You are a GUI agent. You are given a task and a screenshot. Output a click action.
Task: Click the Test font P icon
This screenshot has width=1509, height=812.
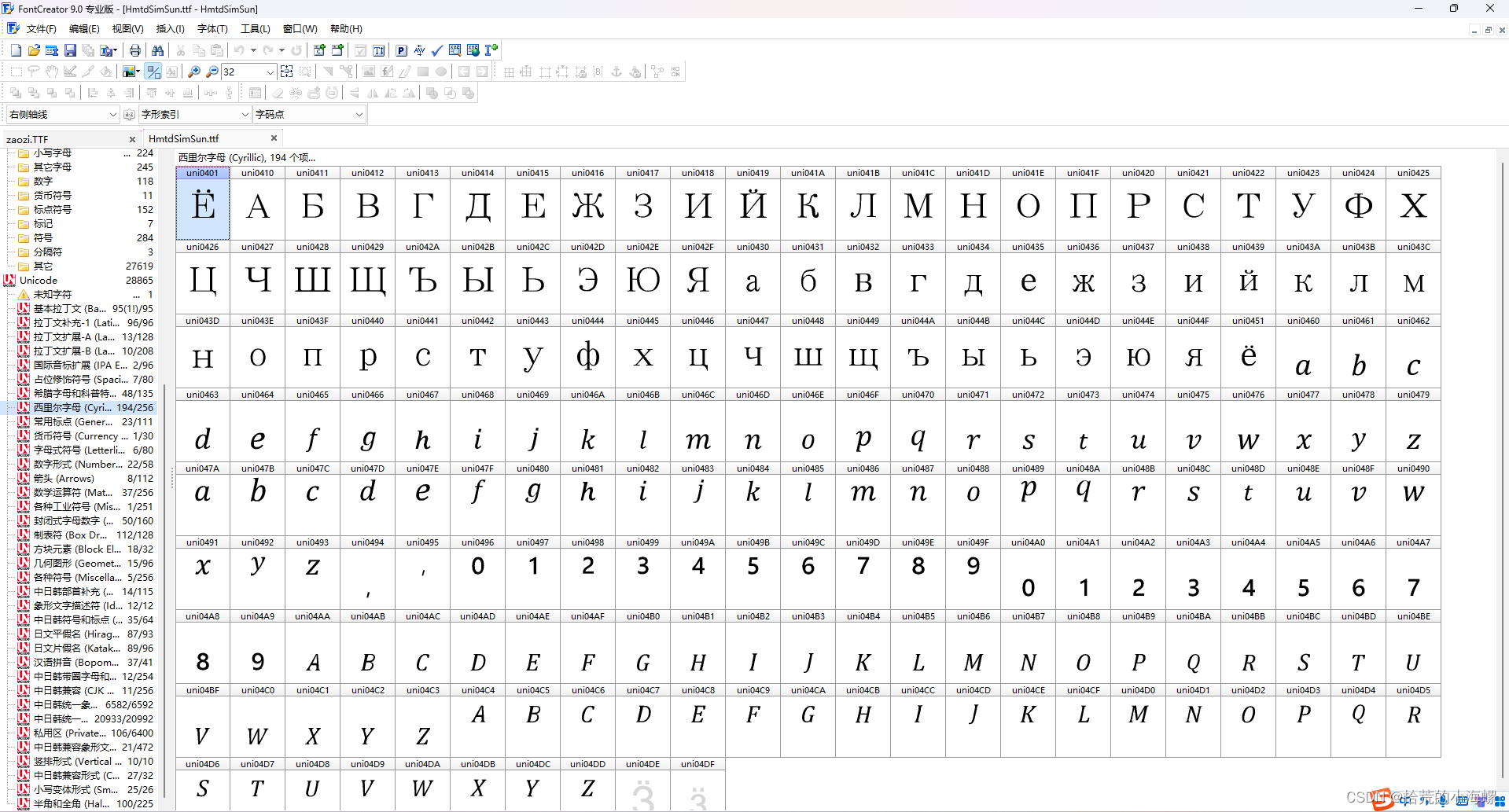[401, 50]
